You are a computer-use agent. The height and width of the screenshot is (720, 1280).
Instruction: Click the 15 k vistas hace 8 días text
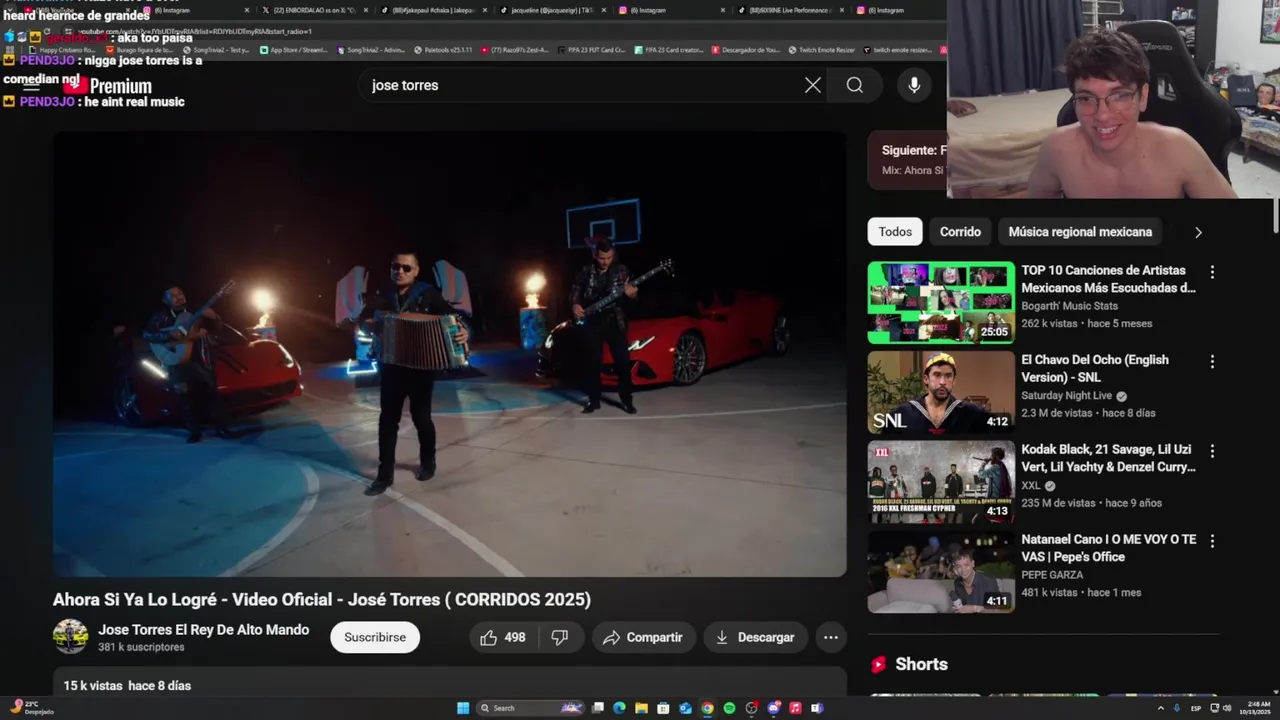[127, 686]
